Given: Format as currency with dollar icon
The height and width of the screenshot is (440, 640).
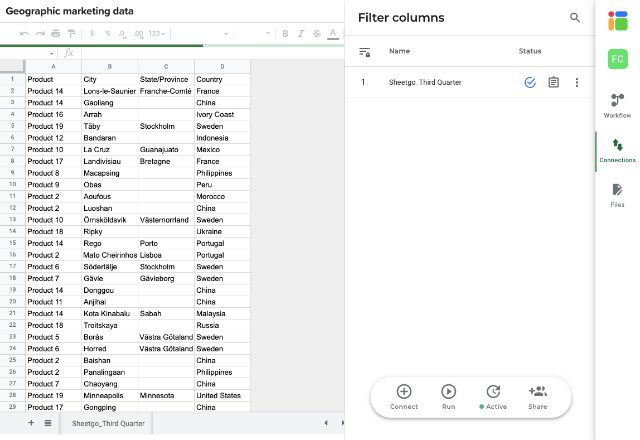Looking at the screenshot, I should point(92,33).
